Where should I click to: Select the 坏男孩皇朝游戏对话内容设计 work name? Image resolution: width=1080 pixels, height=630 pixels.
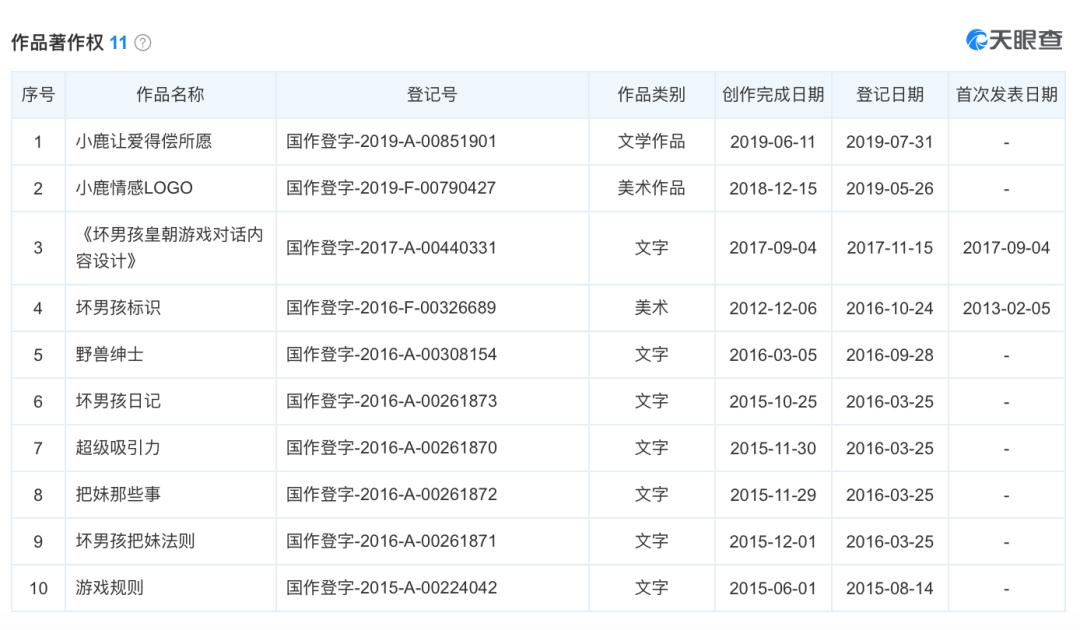coord(170,248)
